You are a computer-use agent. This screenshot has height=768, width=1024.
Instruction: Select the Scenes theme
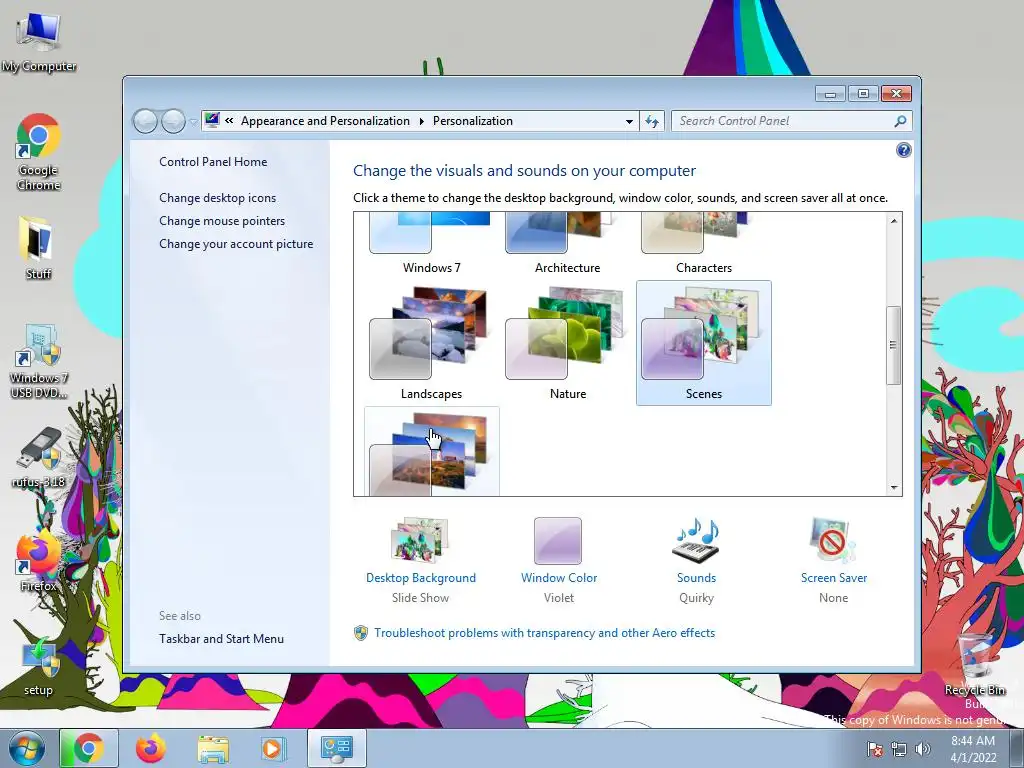(x=703, y=344)
